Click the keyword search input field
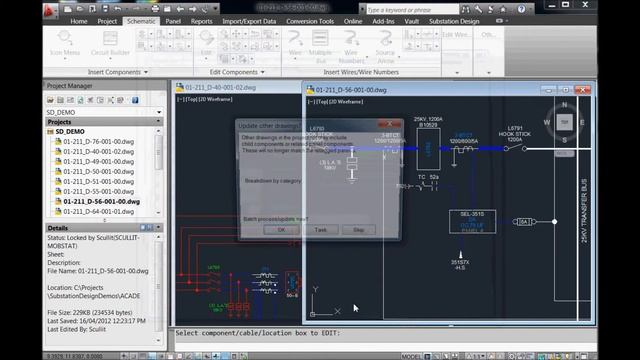This screenshot has width=640, height=360. (x=412, y=9)
